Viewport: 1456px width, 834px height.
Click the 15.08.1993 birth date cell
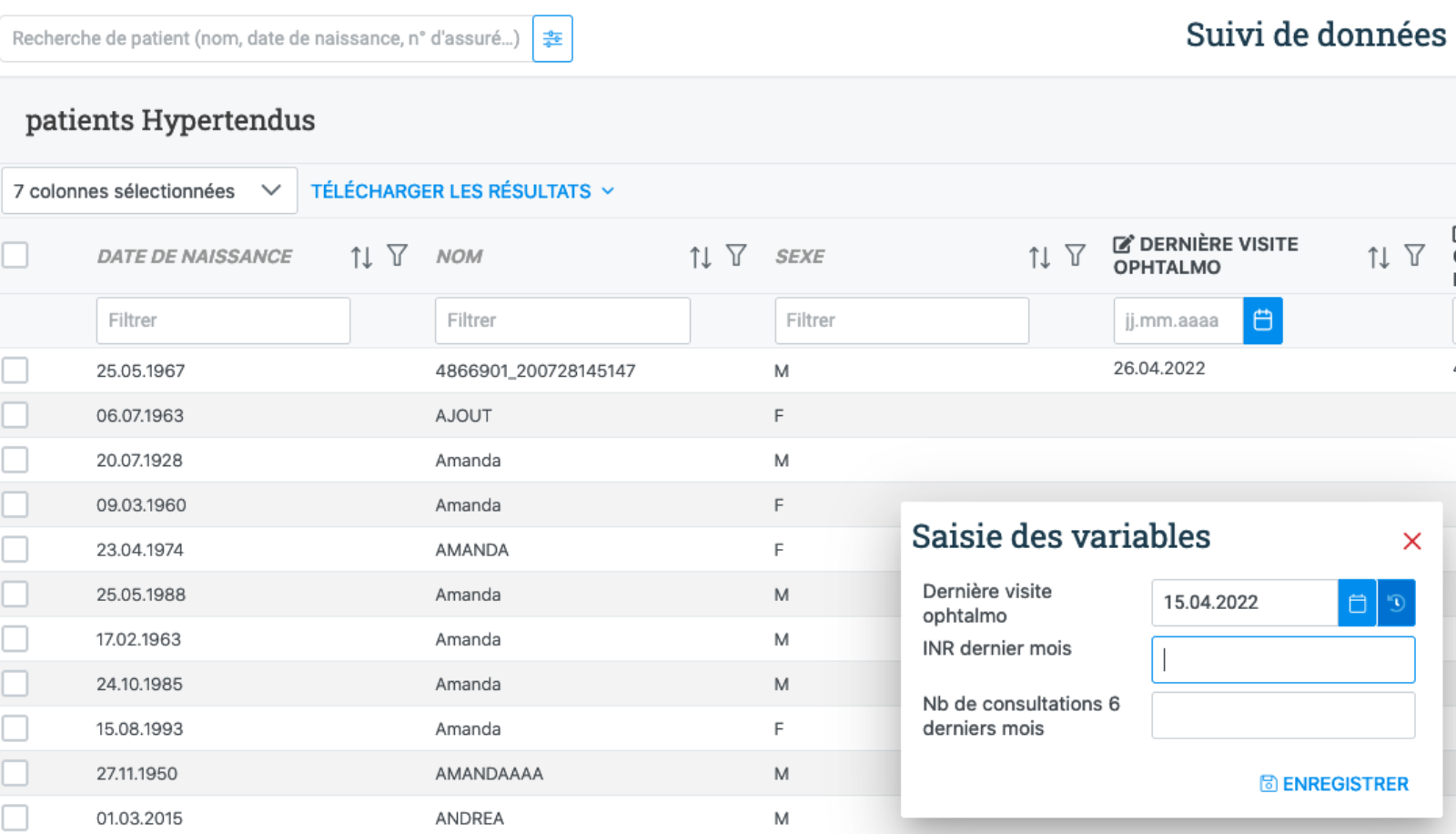[139, 728]
